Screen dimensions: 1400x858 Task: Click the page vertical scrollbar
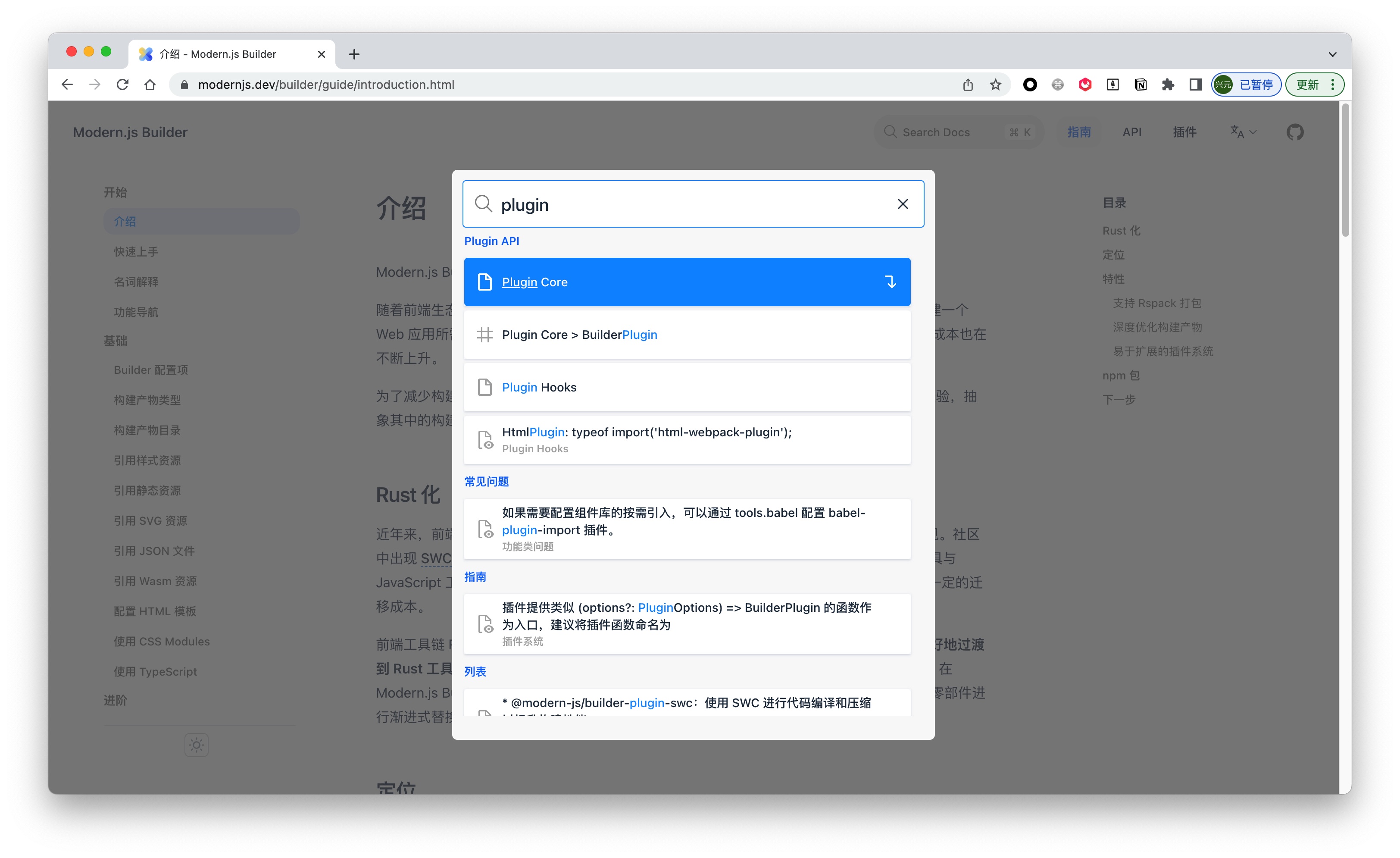point(1345,170)
